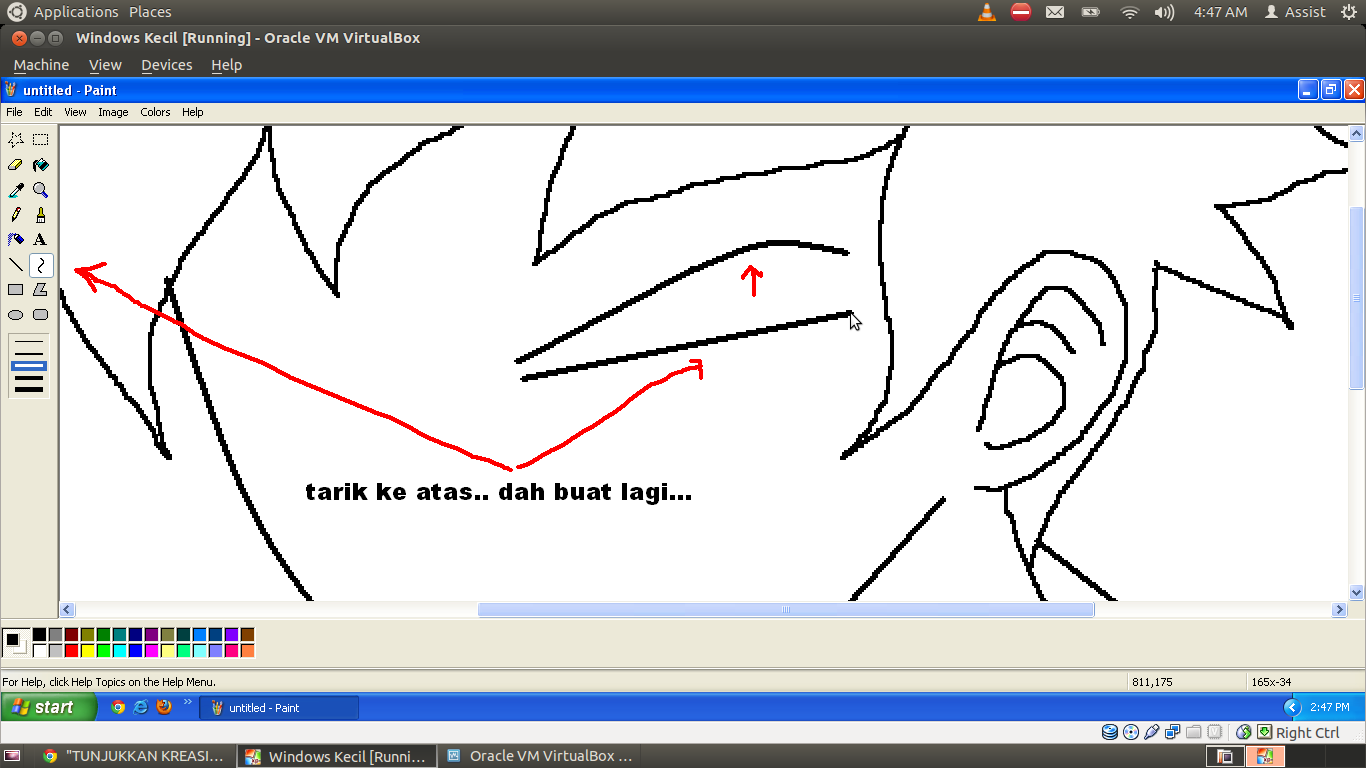Open the sound volume indicator
Image resolution: width=1366 pixels, height=768 pixels.
point(1164,12)
